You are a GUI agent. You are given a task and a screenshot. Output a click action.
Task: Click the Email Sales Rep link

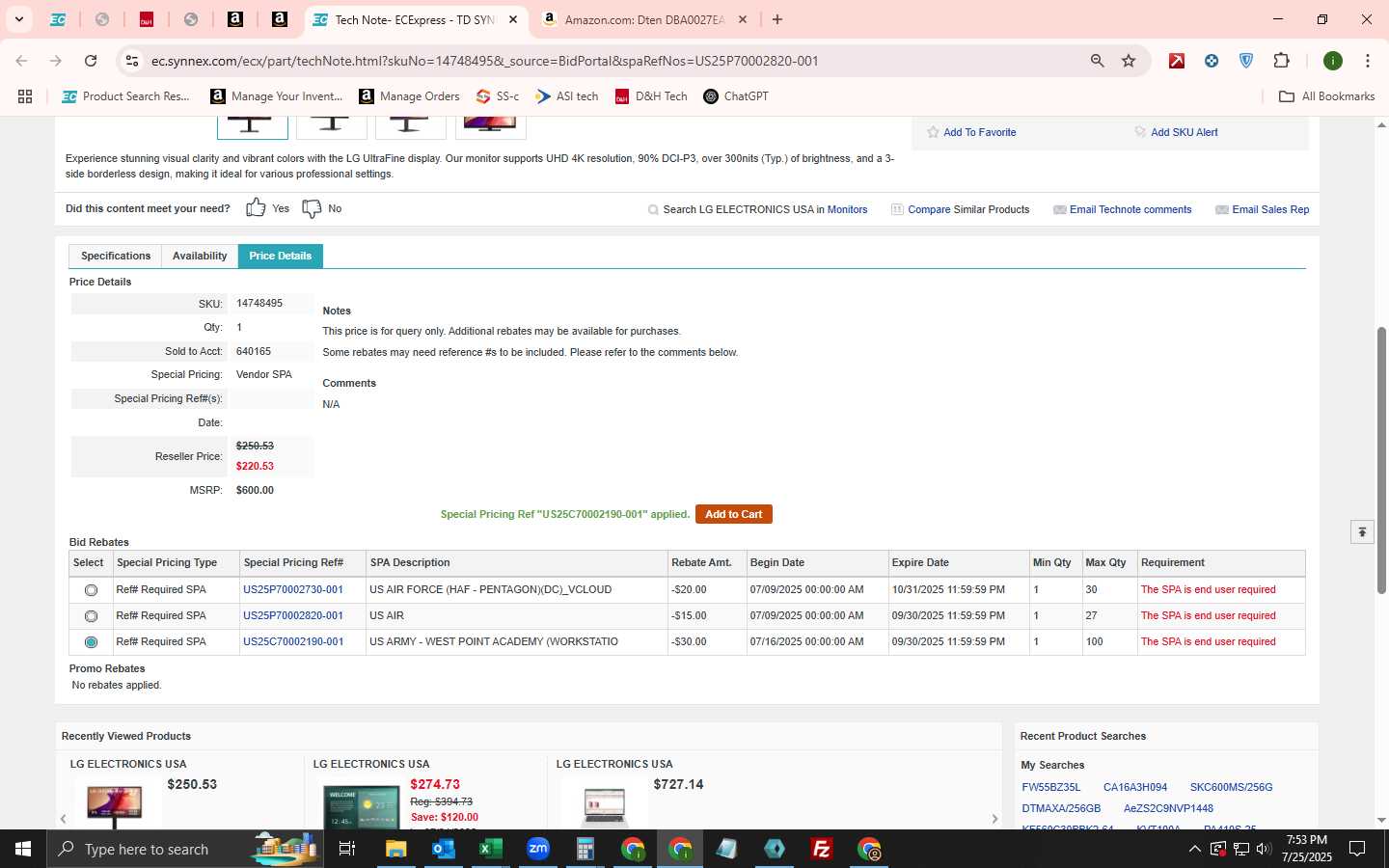tap(1270, 209)
